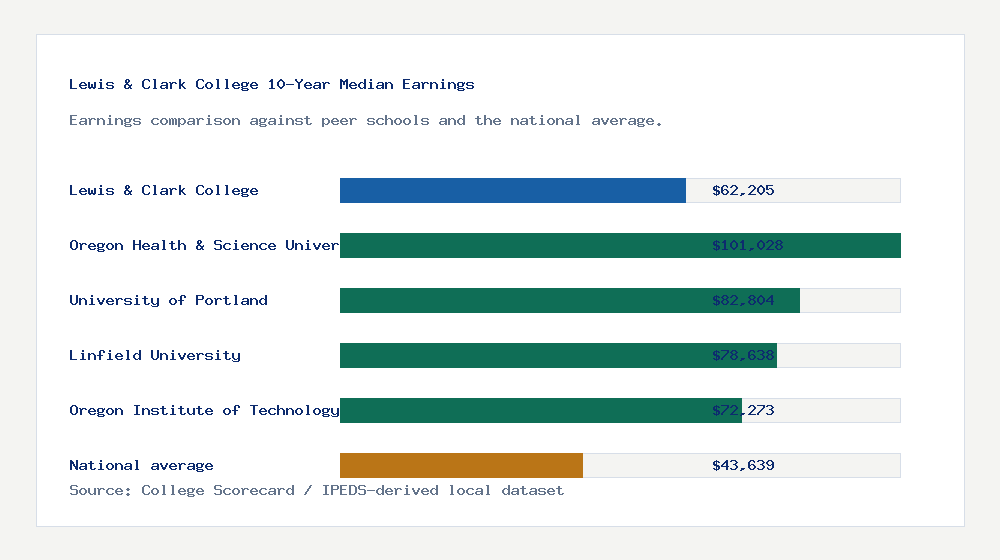This screenshot has height=560, width=1000.
Task: Select the "Oregon Institute of Technology" label
Action: pyautogui.click(x=204, y=410)
